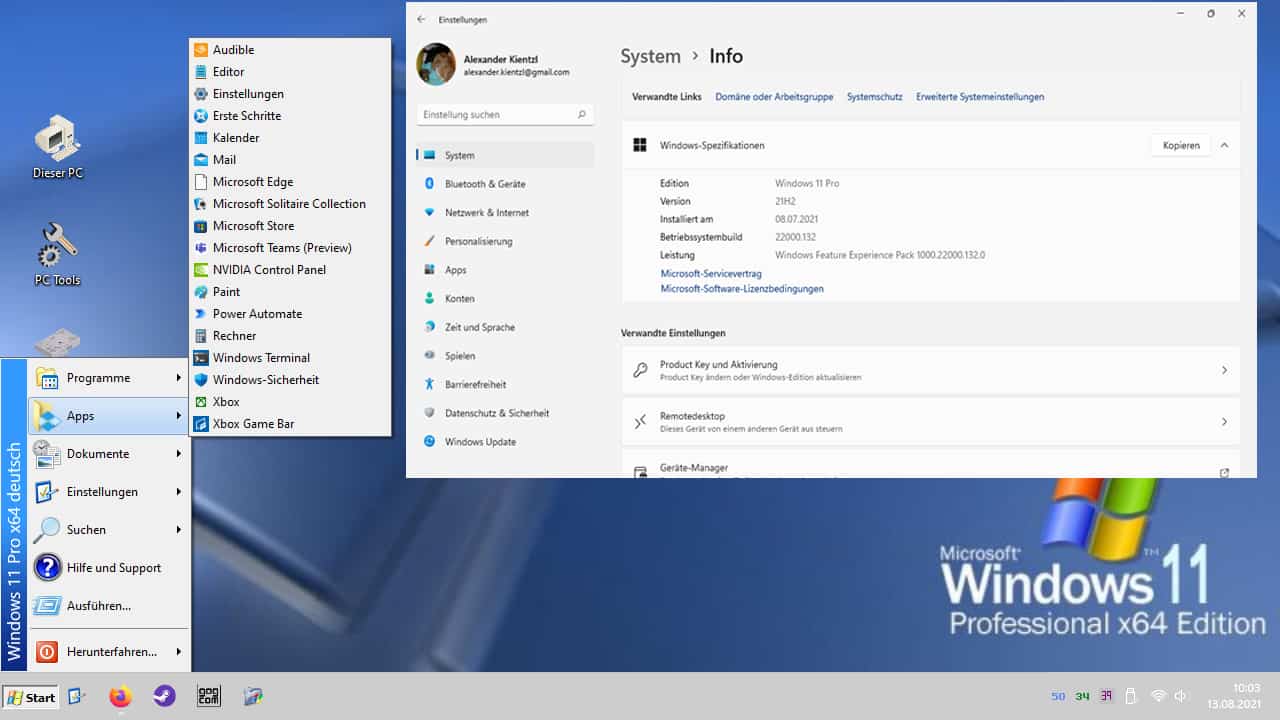Select Bluetooth & Geräte in settings sidebar
The width and height of the screenshot is (1280, 720).
click(505, 184)
